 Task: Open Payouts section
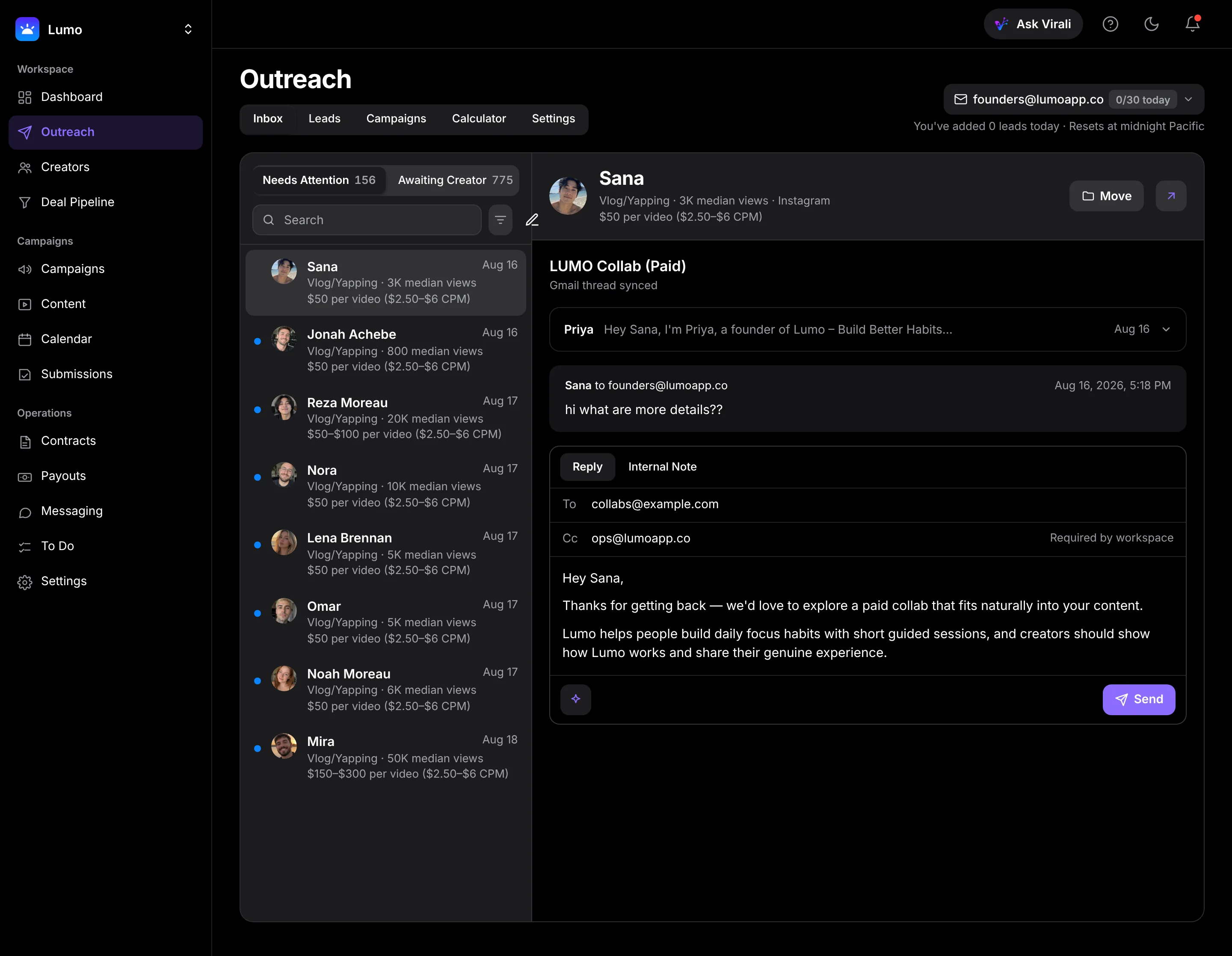[x=106, y=476]
